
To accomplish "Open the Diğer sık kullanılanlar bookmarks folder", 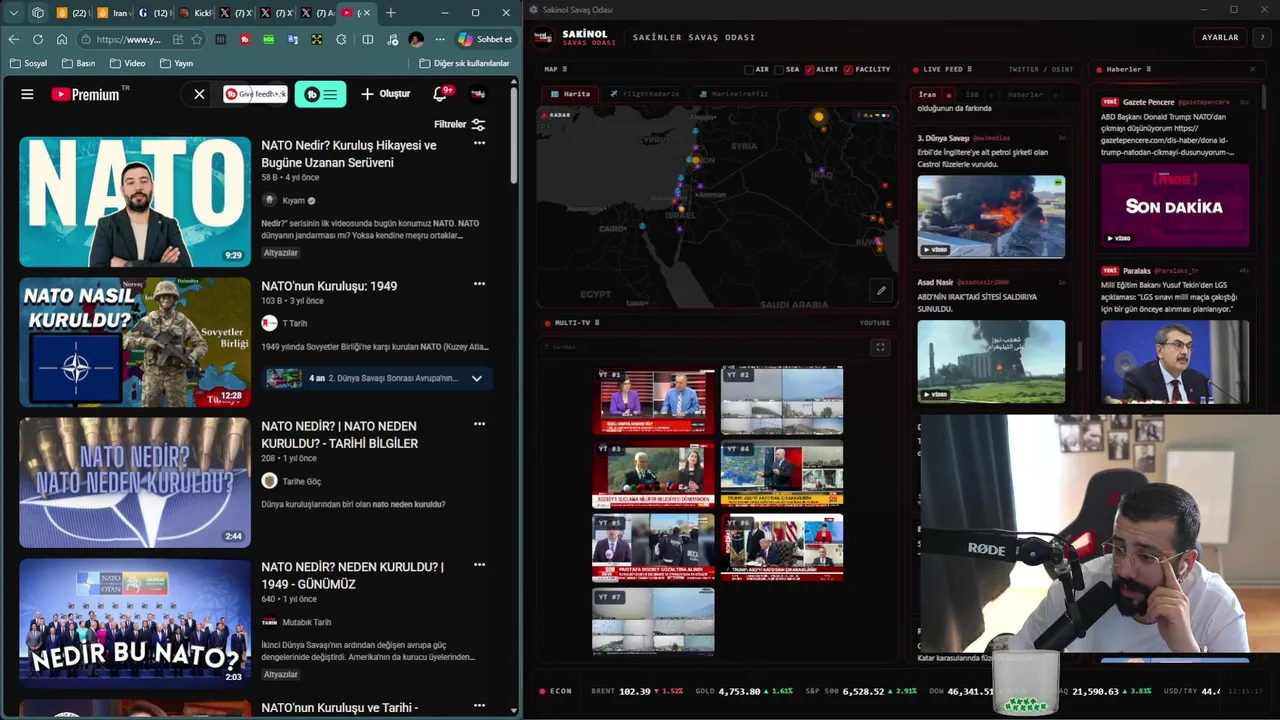I will (x=464, y=63).
